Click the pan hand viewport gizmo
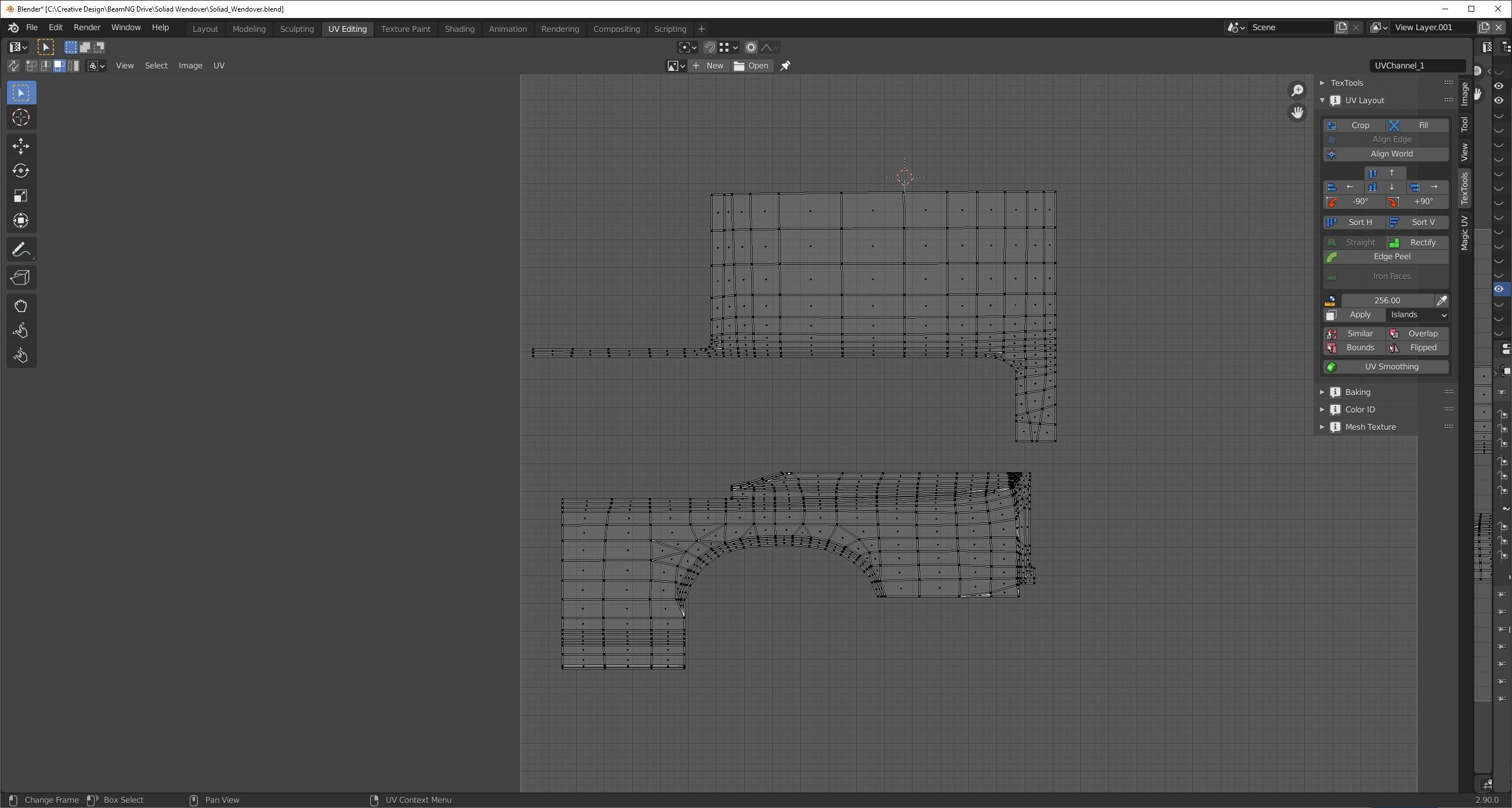The width and height of the screenshot is (1512, 808). [x=1297, y=112]
